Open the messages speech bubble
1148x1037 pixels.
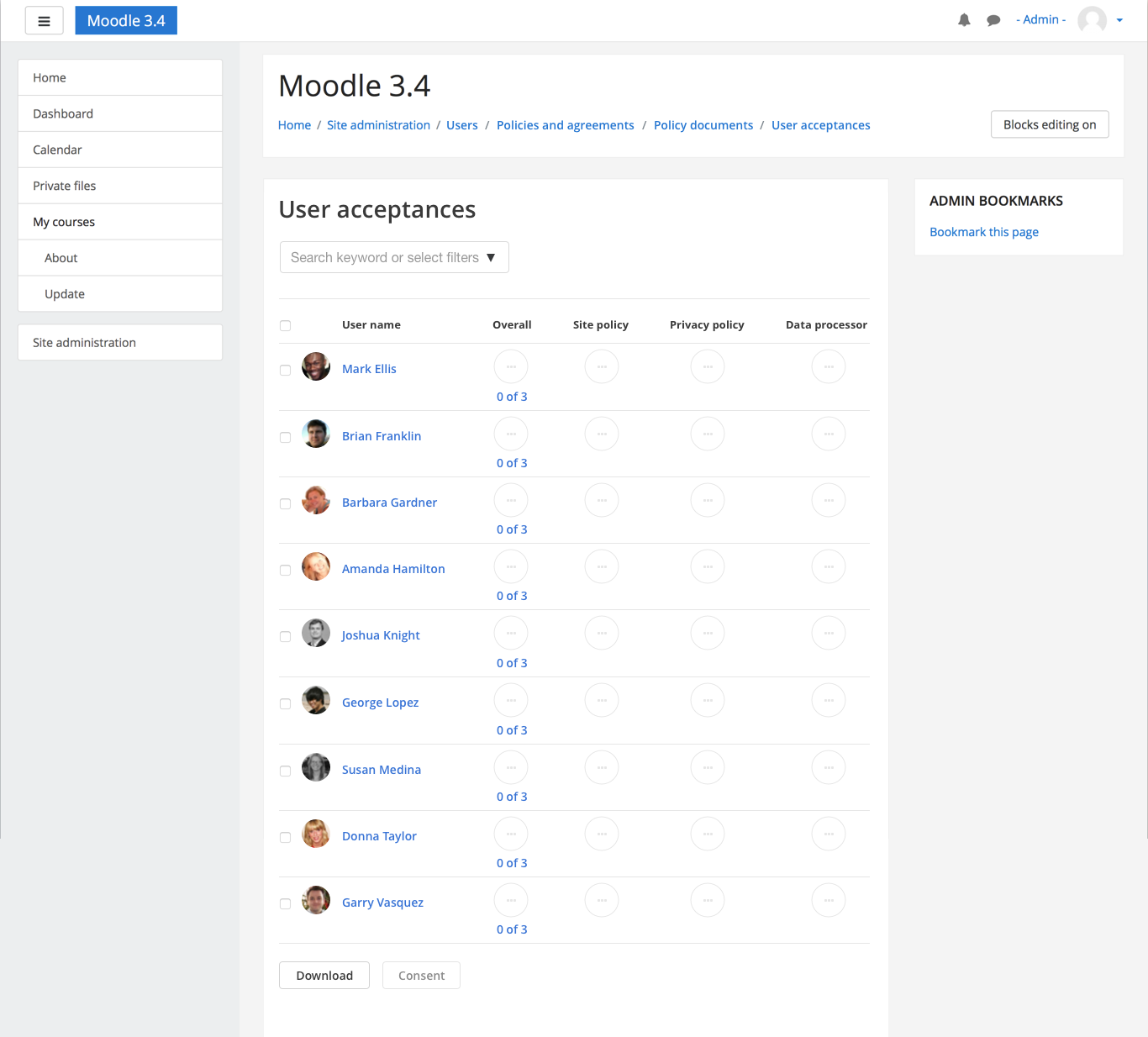click(993, 20)
